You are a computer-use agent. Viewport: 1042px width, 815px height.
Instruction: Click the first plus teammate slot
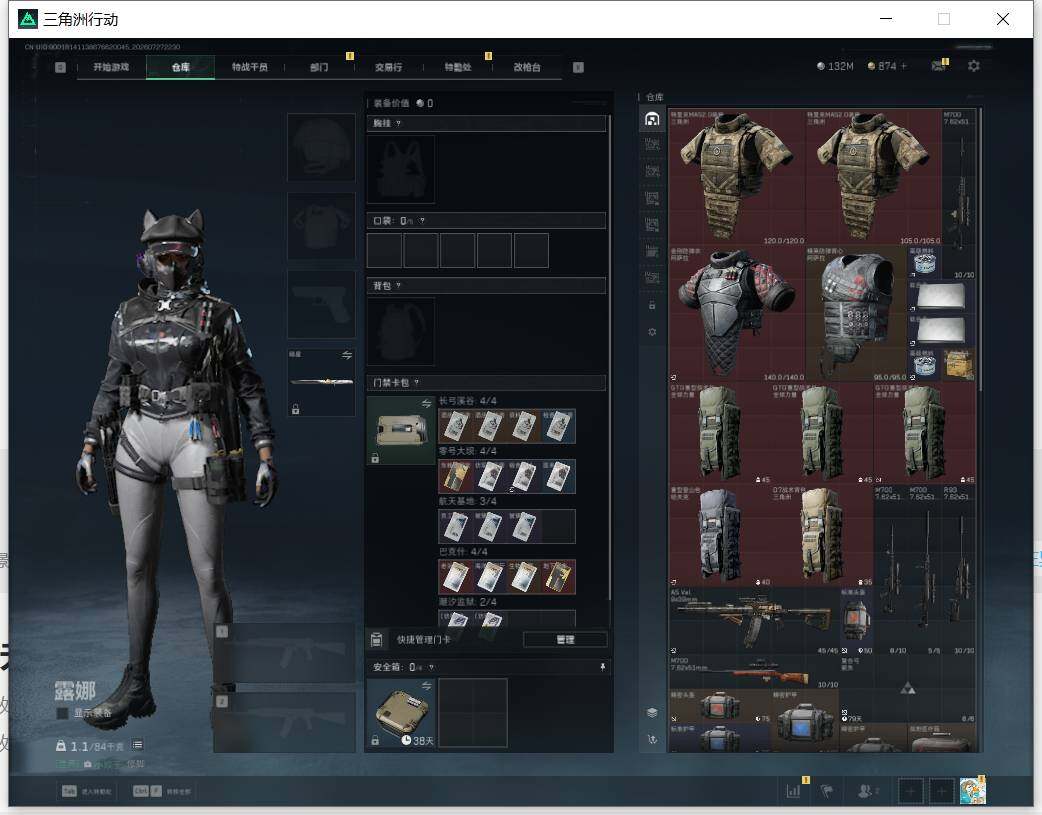(x=910, y=791)
